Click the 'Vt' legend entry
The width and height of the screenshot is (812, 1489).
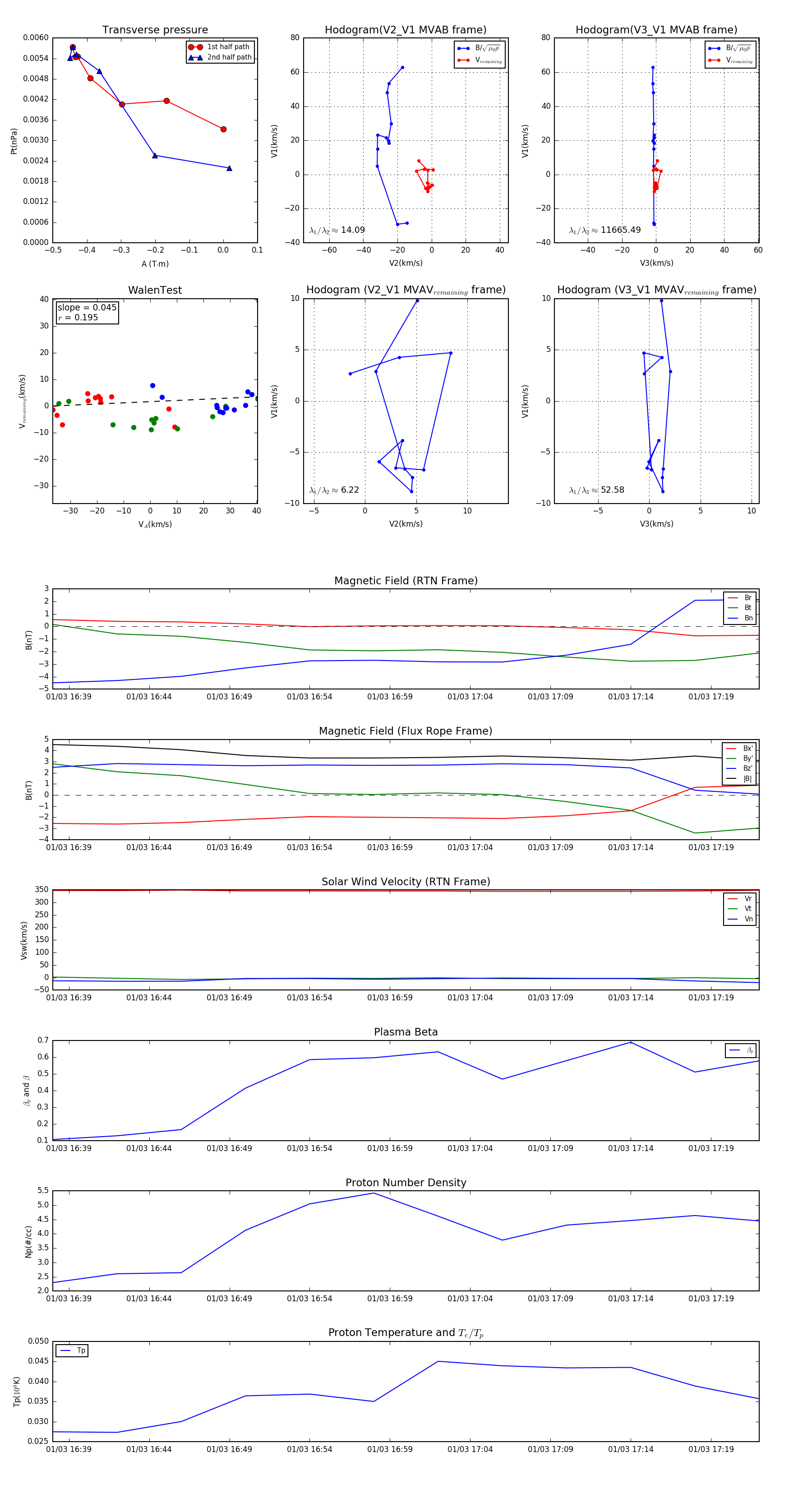click(x=740, y=909)
